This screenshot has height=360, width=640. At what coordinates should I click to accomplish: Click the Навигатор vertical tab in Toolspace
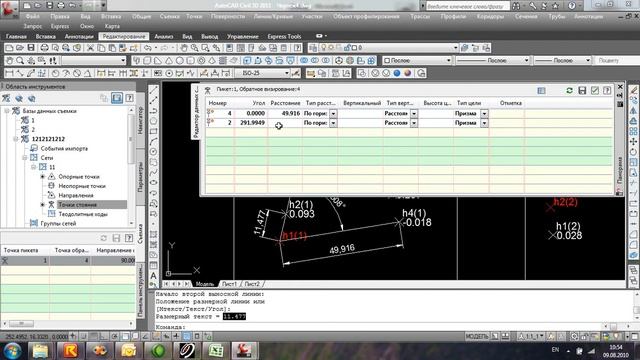(140, 121)
